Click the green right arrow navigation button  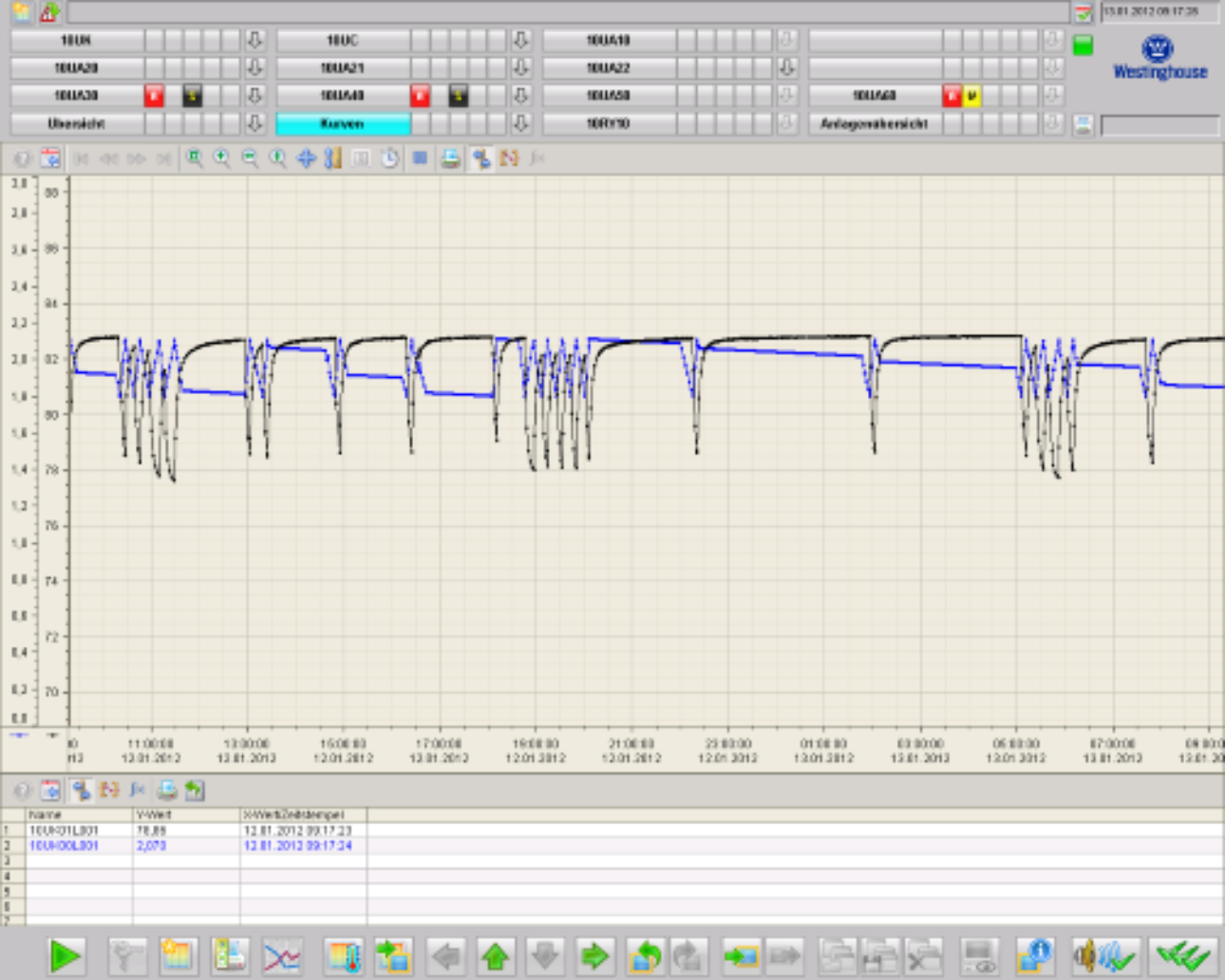click(x=594, y=955)
